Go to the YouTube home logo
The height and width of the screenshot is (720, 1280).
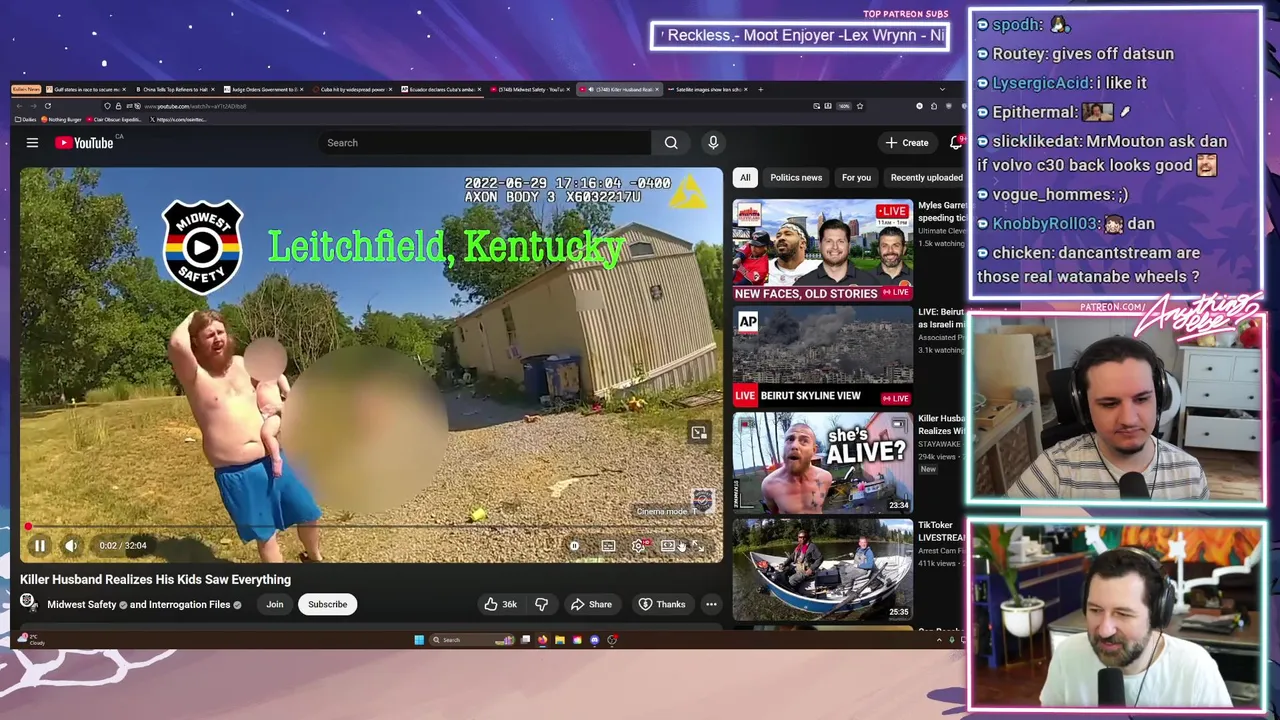[84, 143]
